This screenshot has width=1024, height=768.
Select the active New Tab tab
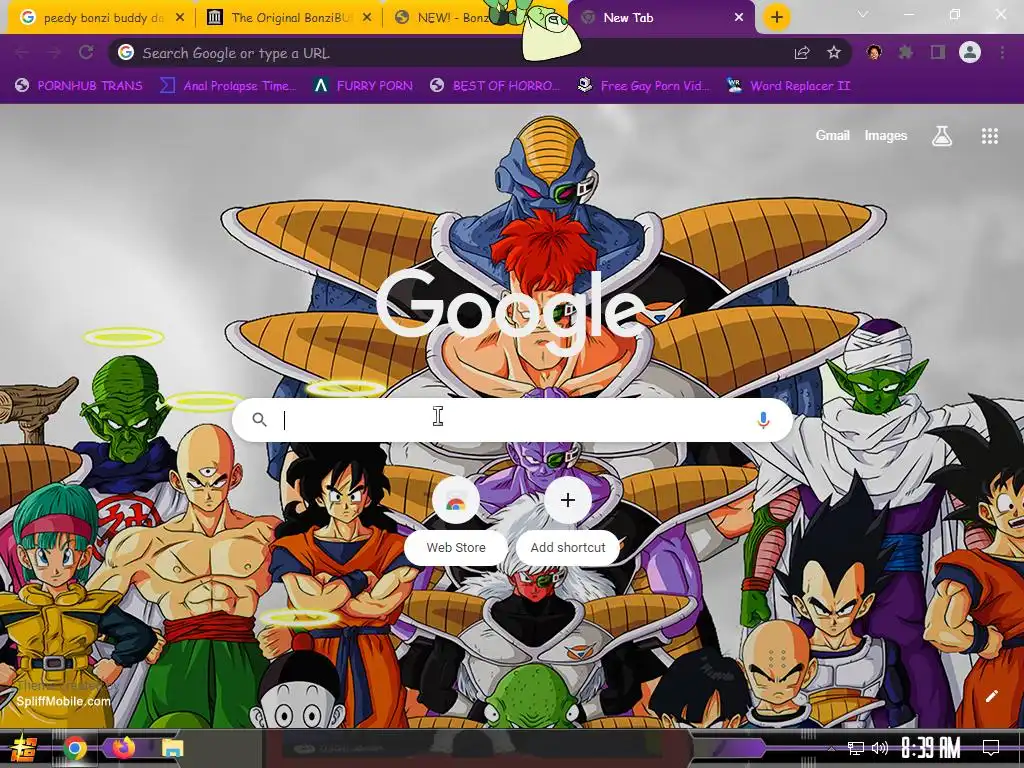[660, 18]
